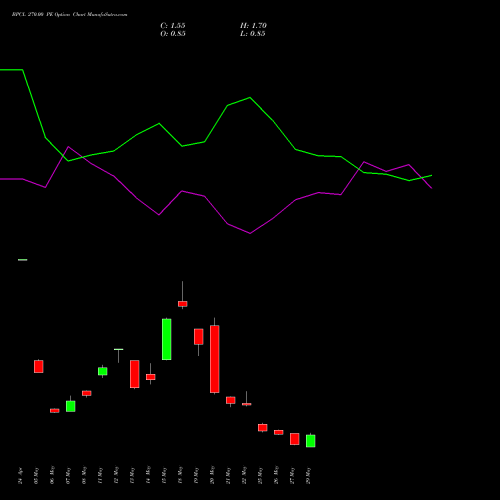
Task: Select the close value C: 1.55
Action: (x=173, y=26)
